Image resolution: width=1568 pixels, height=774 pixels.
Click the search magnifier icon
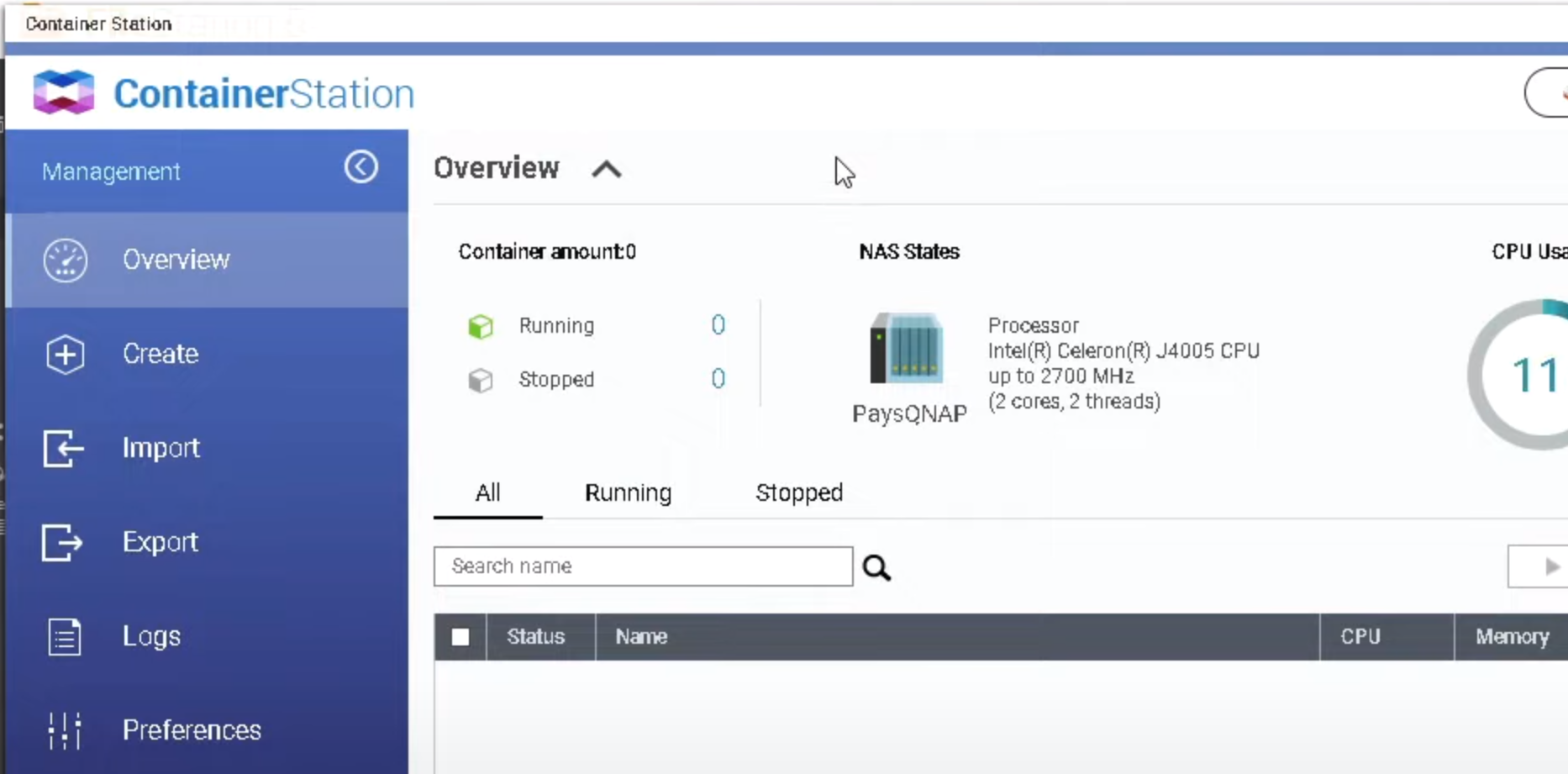point(876,567)
